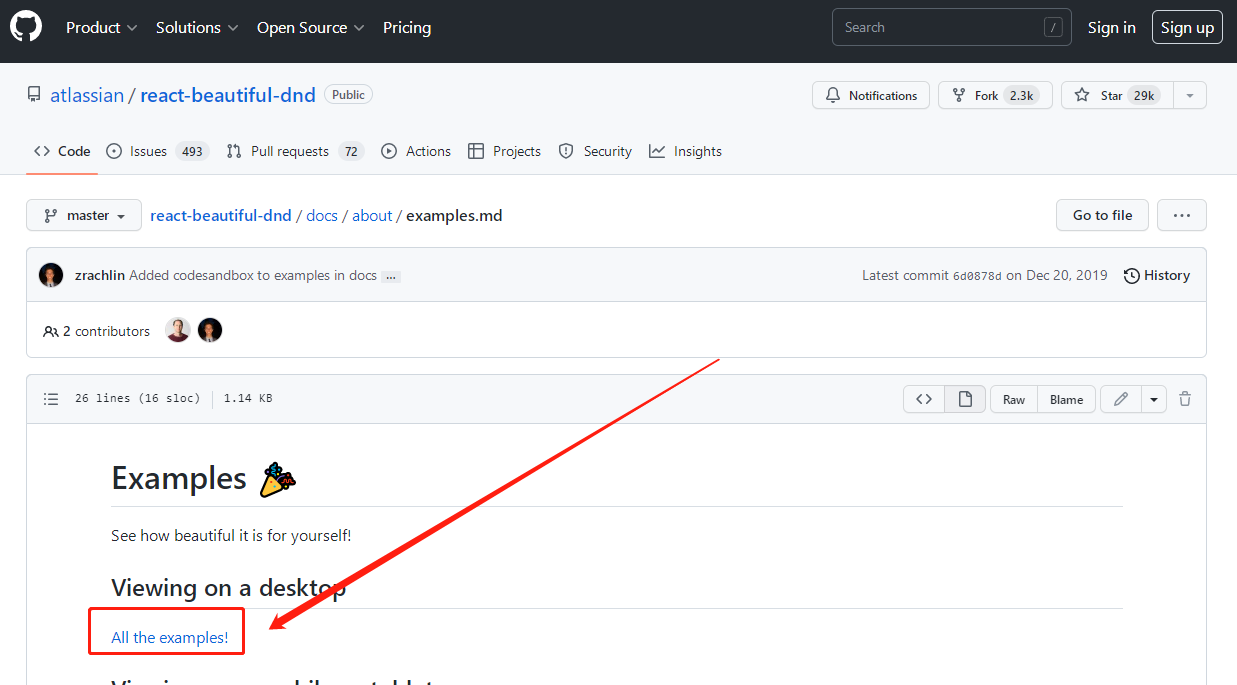The width and height of the screenshot is (1237, 685).
Task: Switch to rendered file view icon
Action: pyautogui.click(x=965, y=399)
